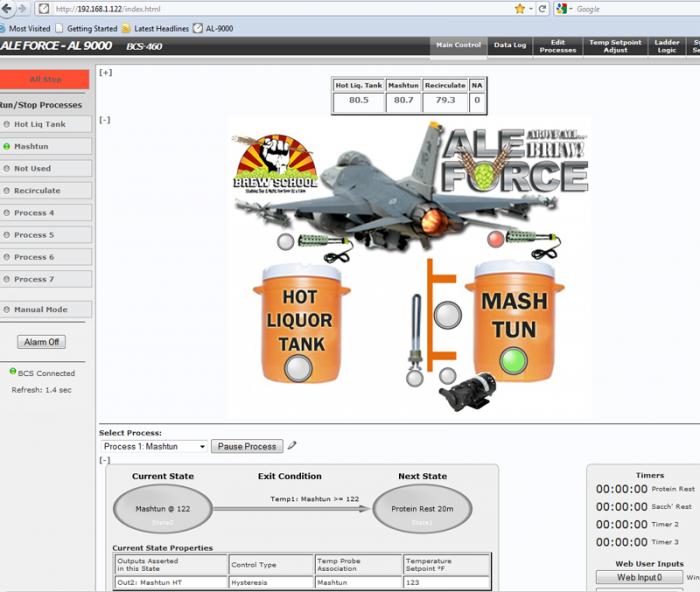Click the Hysteresis control type cell
This screenshot has width=700, height=592.
coord(271,582)
